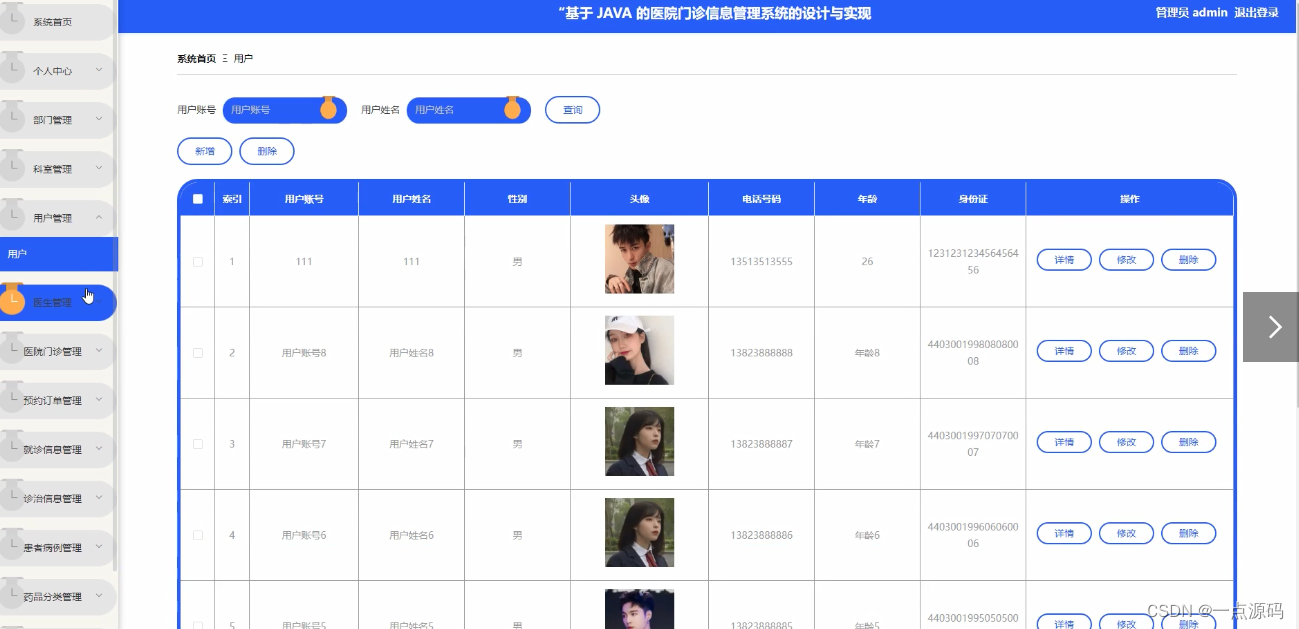Click 管理员 admin in header
The height and width of the screenshot is (629, 1299).
tap(1191, 13)
